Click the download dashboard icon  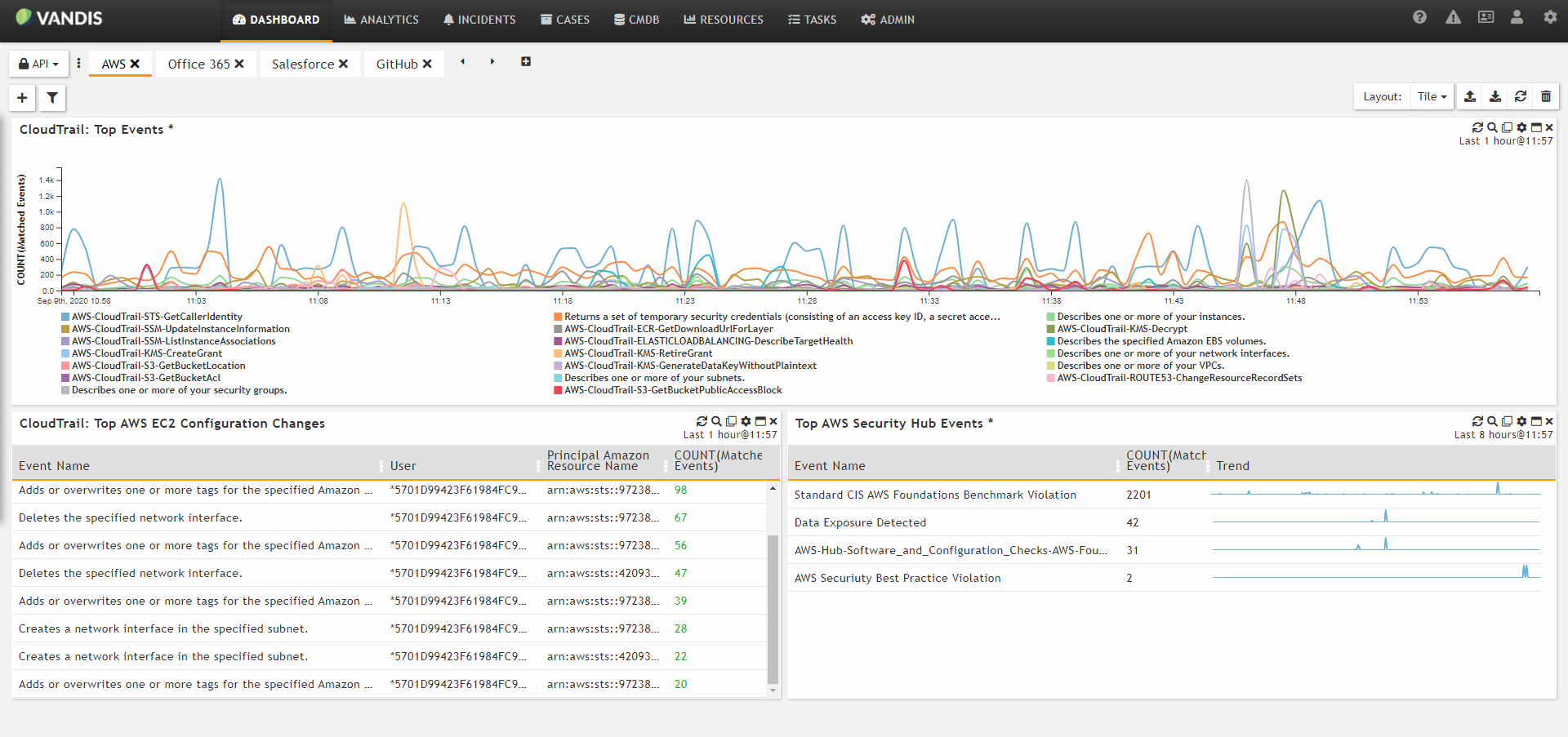point(1495,96)
